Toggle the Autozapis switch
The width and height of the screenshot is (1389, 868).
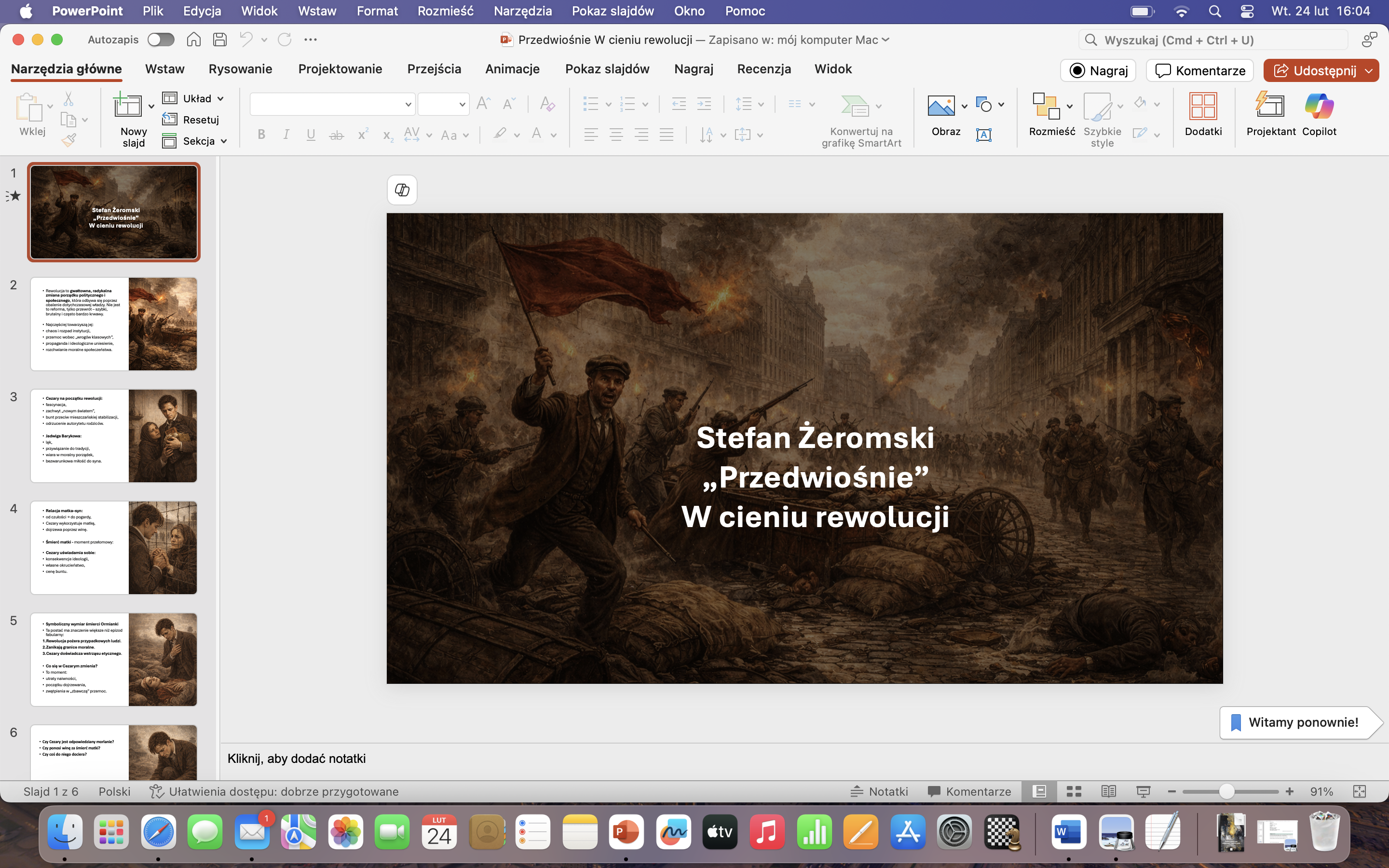pyautogui.click(x=161, y=40)
